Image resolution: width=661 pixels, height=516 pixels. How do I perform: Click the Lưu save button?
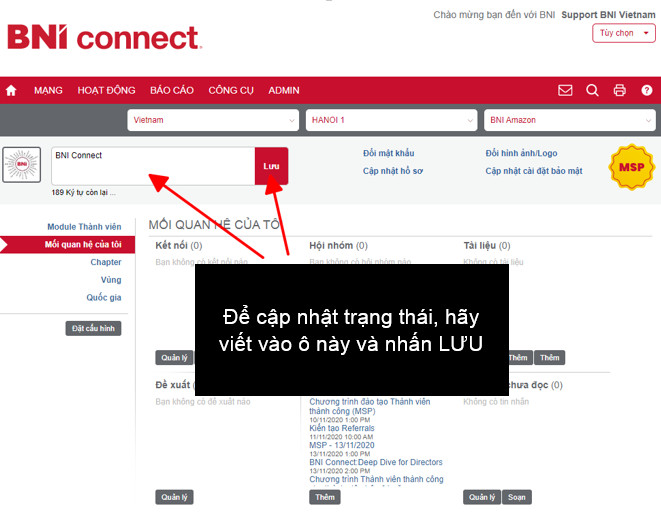point(271,166)
